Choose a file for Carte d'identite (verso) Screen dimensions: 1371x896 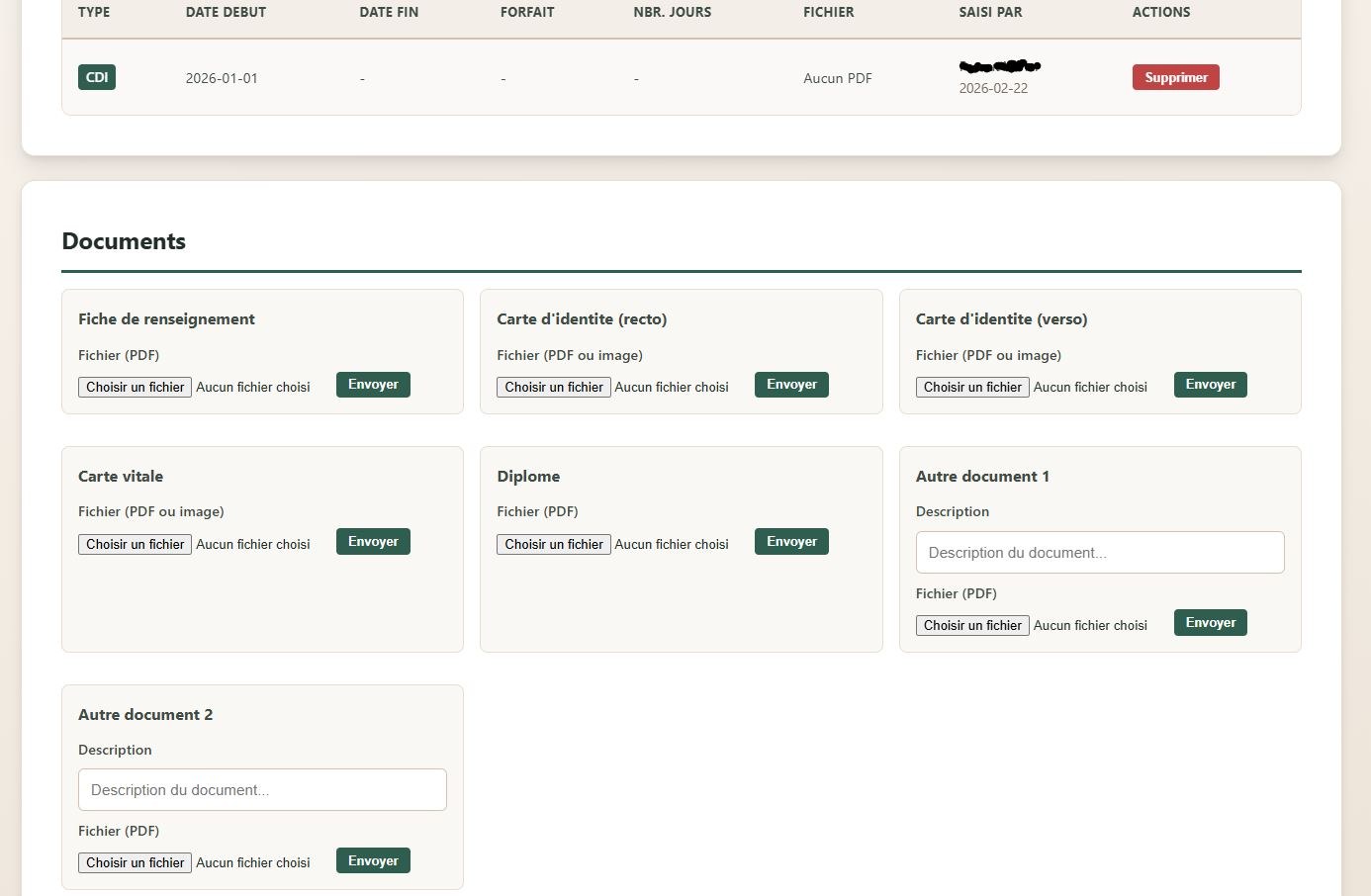point(972,387)
